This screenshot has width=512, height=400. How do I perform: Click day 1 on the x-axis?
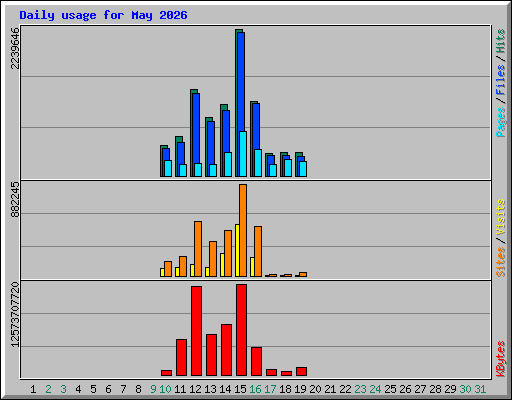[x=33, y=389]
